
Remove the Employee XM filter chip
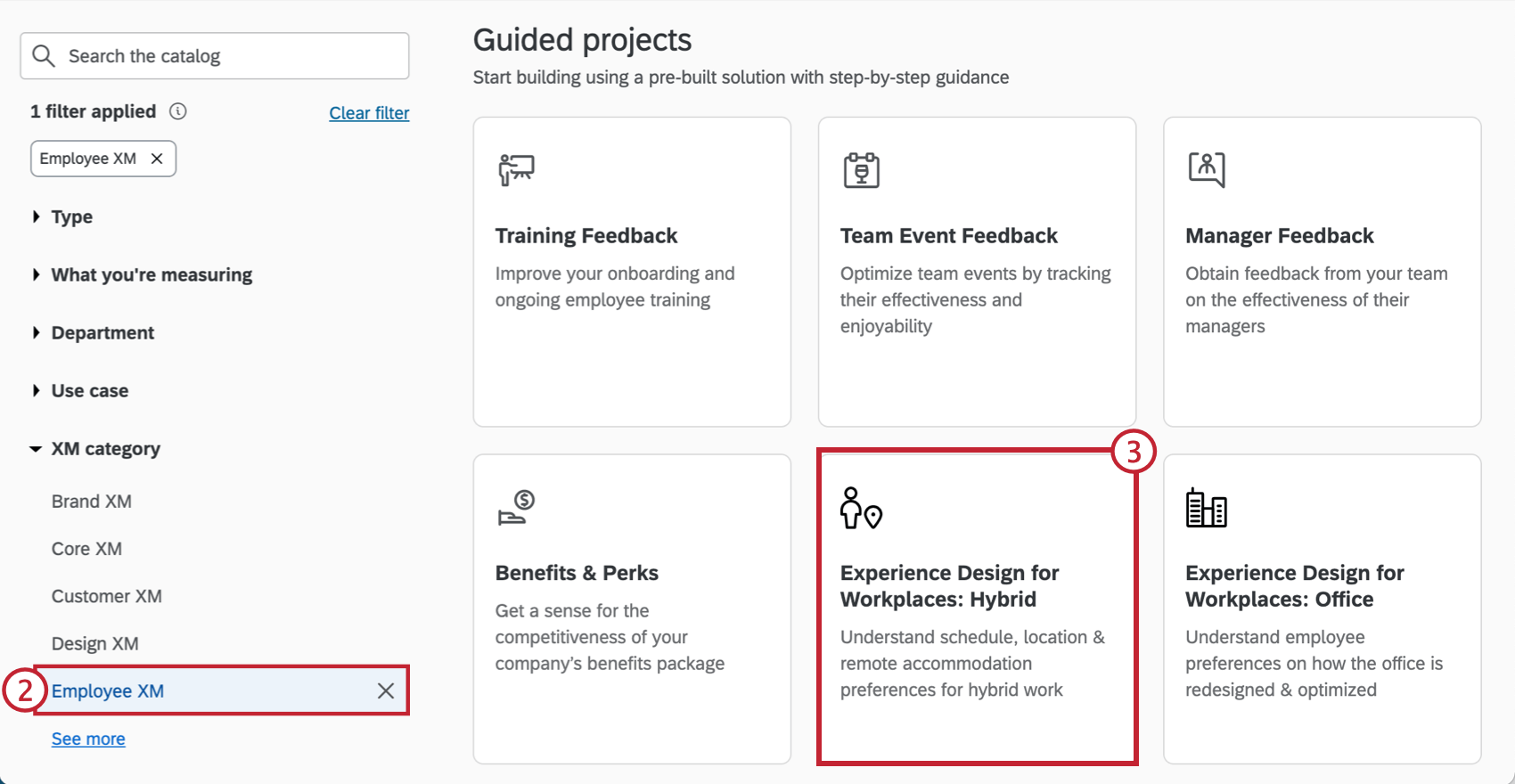pos(157,159)
